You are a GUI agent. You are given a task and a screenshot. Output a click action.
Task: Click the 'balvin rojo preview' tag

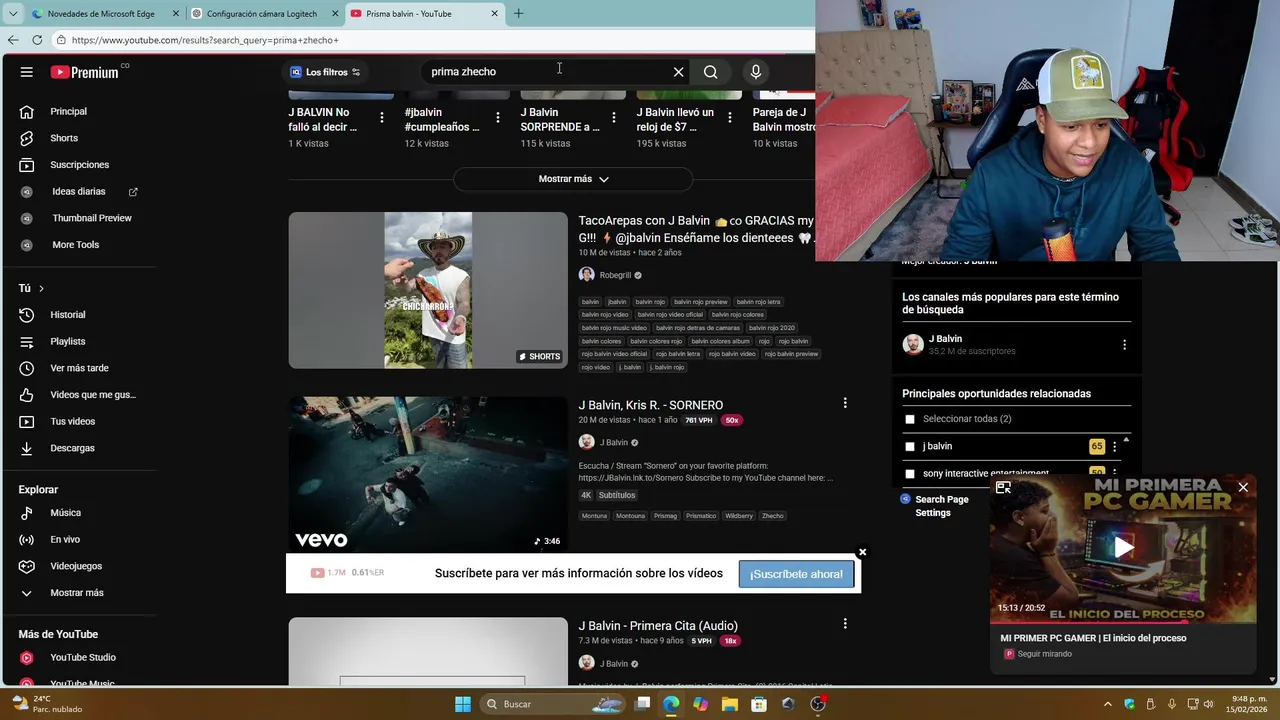pyautogui.click(x=700, y=302)
